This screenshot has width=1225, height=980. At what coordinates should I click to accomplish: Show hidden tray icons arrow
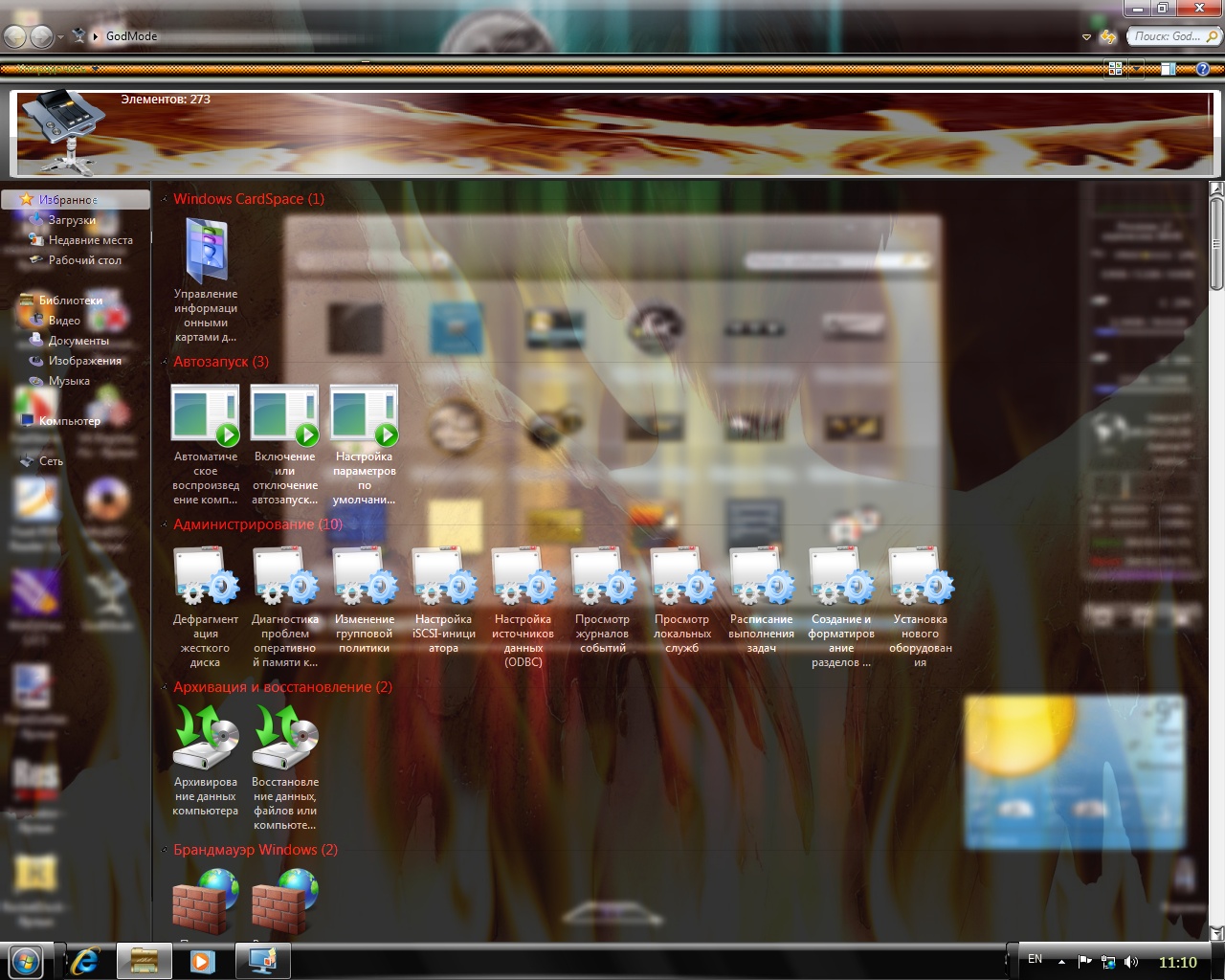click(1061, 962)
